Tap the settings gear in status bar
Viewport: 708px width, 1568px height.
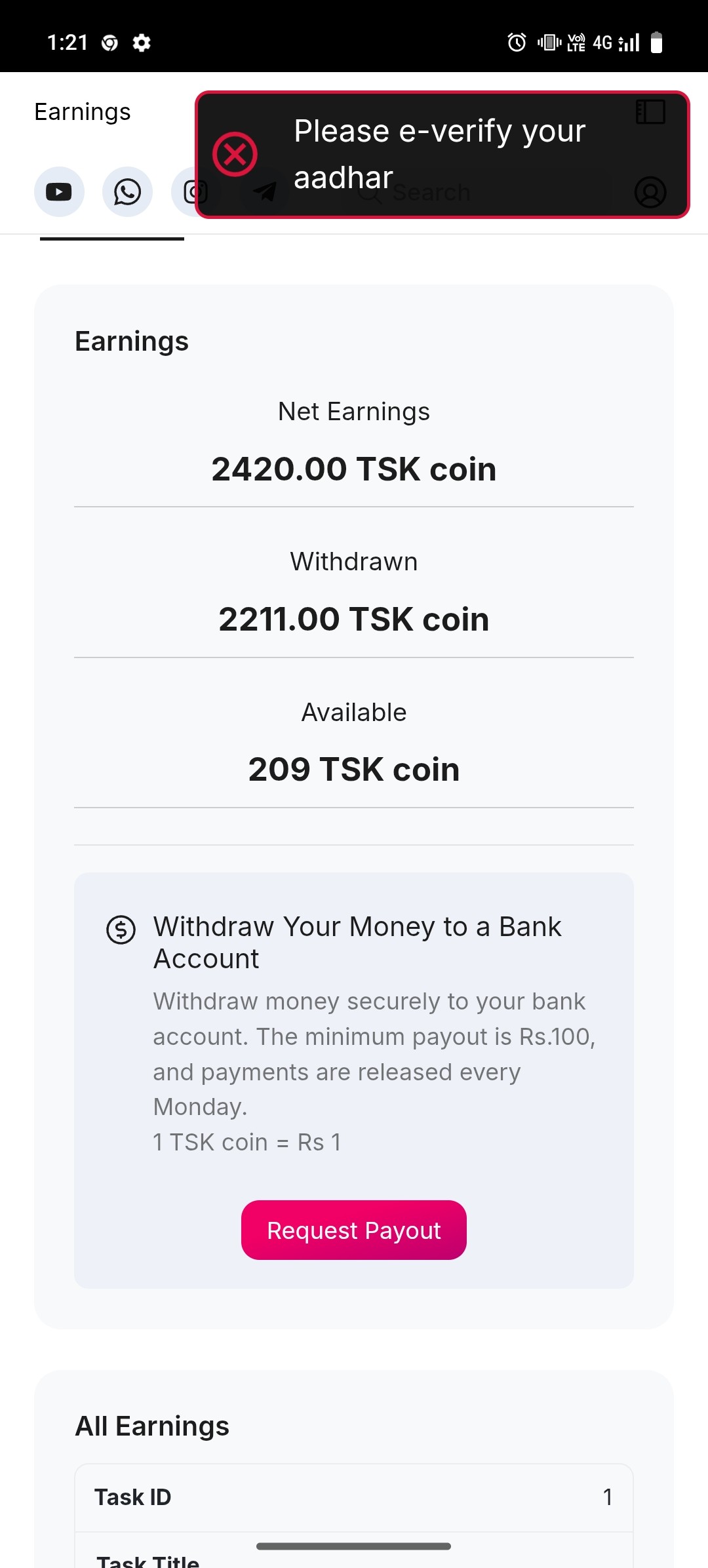pyautogui.click(x=142, y=43)
